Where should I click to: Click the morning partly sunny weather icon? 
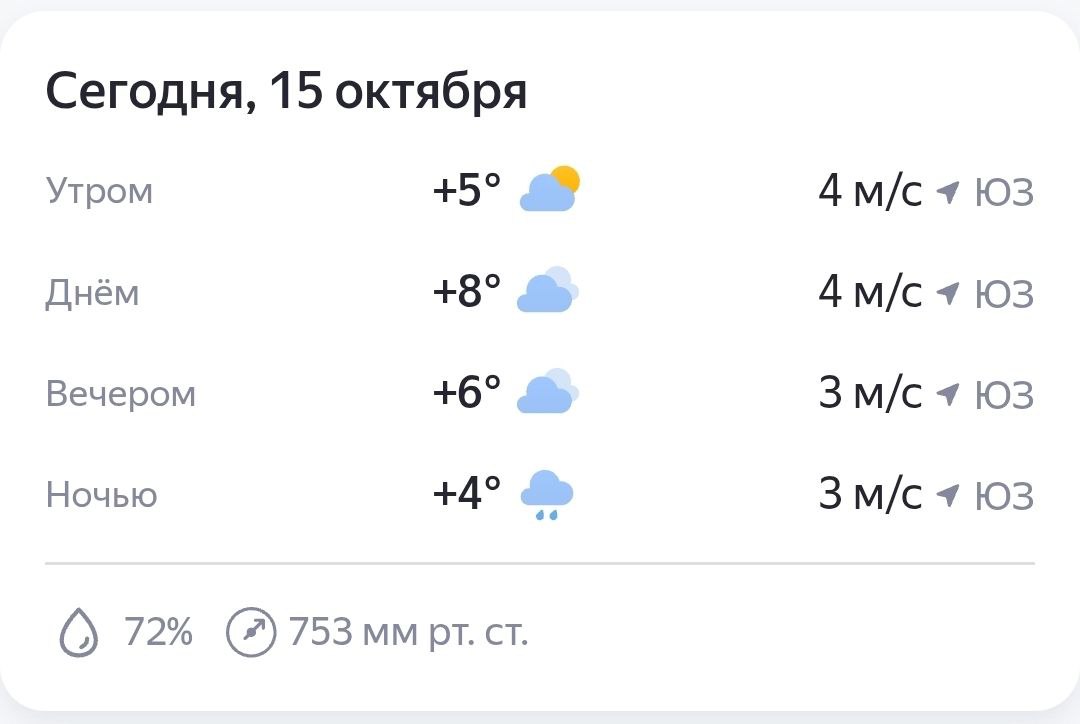pyautogui.click(x=549, y=189)
